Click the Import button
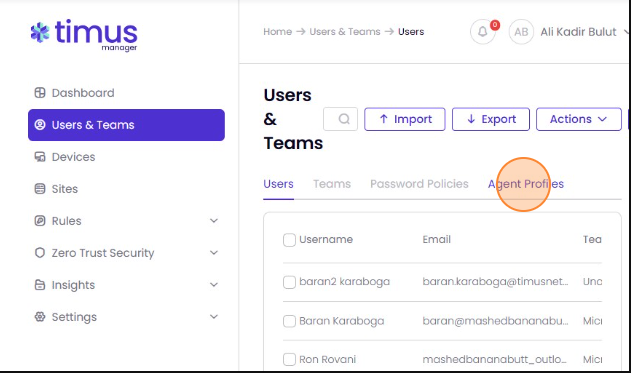This screenshot has height=373, width=631. [405, 119]
